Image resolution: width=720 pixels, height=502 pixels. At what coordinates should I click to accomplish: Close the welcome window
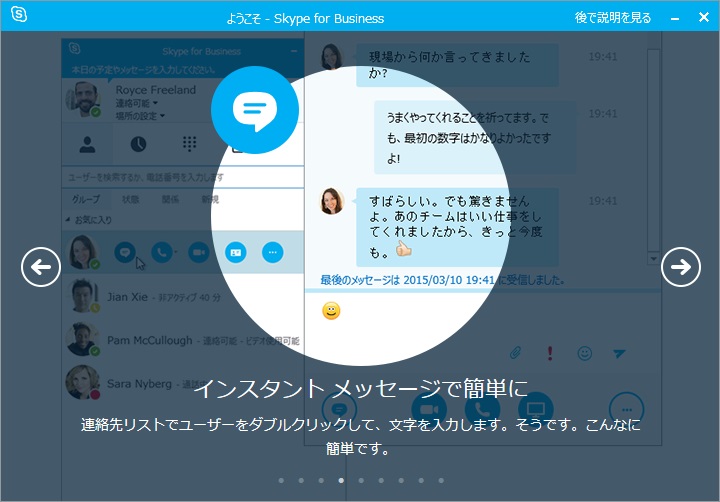pos(703,17)
